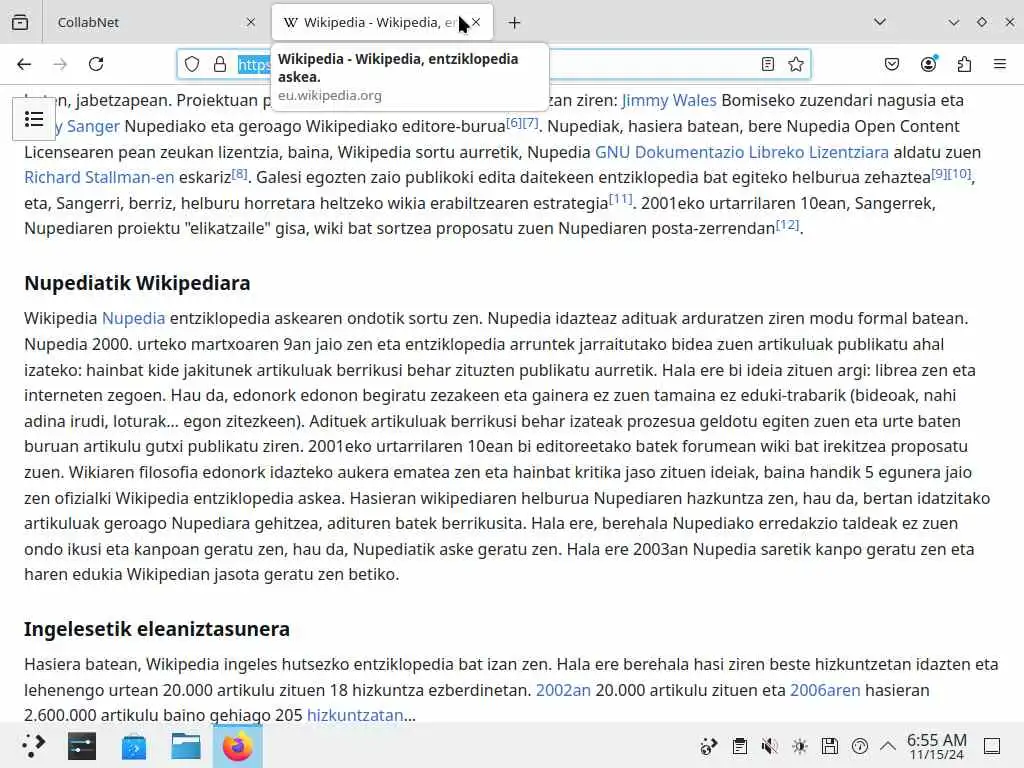Open System Settings from taskbar
Screen dimensions: 1024x768
[82, 746]
